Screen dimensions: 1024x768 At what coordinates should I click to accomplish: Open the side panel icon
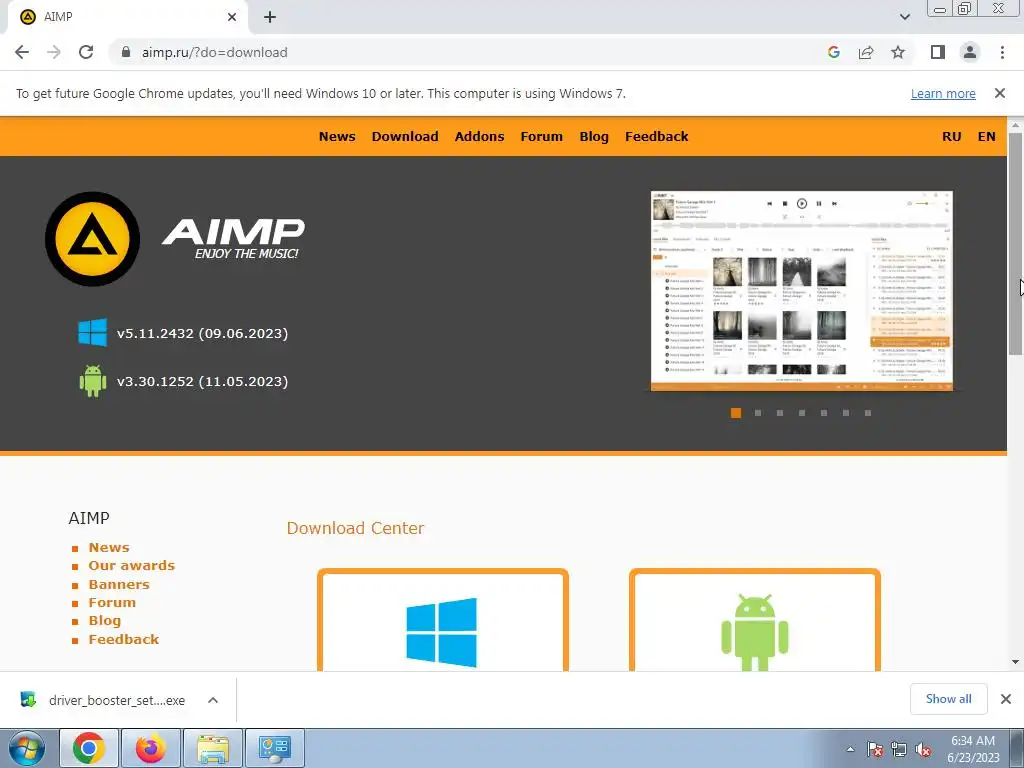938,52
